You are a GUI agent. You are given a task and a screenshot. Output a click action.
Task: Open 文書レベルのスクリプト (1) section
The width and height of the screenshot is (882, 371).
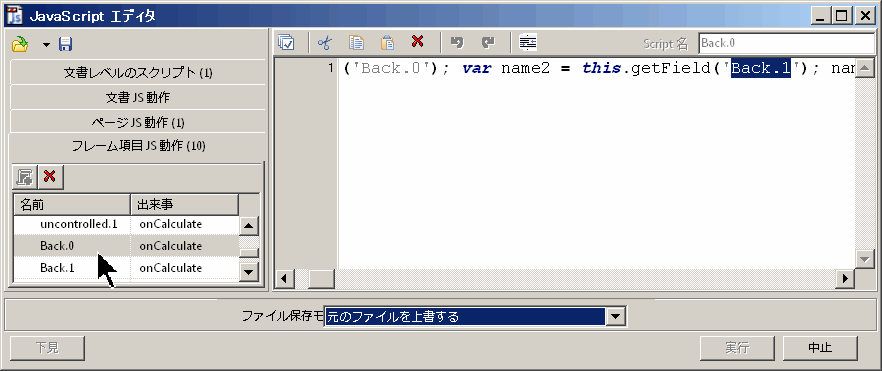tap(138, 73)
